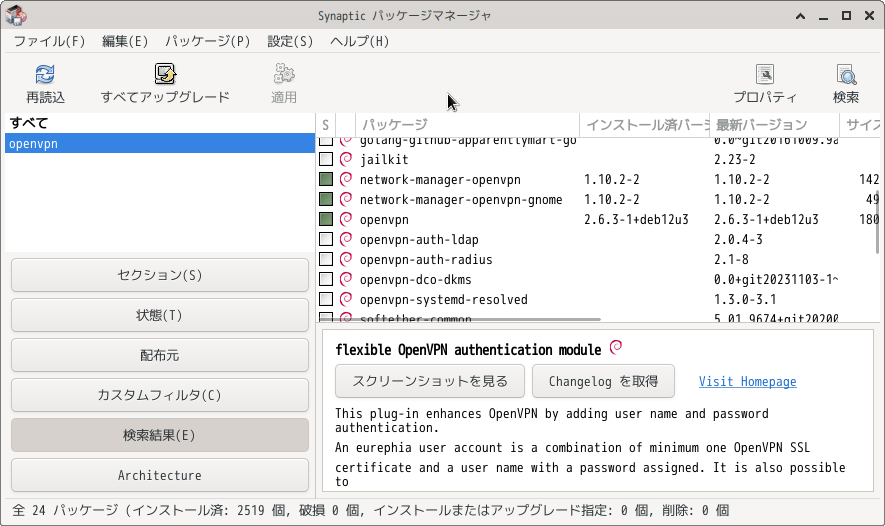The image size is (885, 526).
Task: Follow the Visit Homepage link
Action: (x=747, y=381)
